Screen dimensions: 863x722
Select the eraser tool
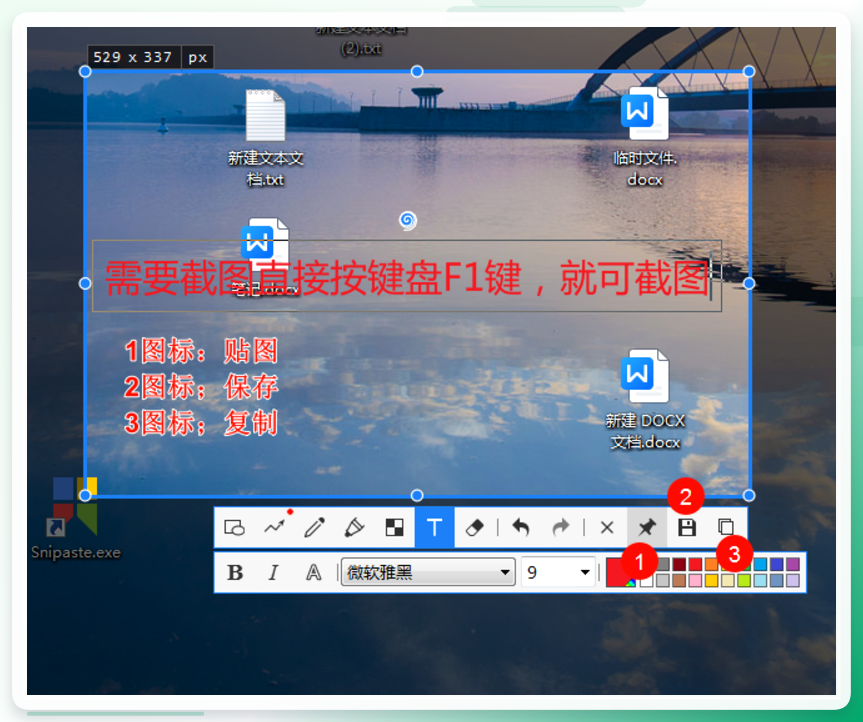474,528
